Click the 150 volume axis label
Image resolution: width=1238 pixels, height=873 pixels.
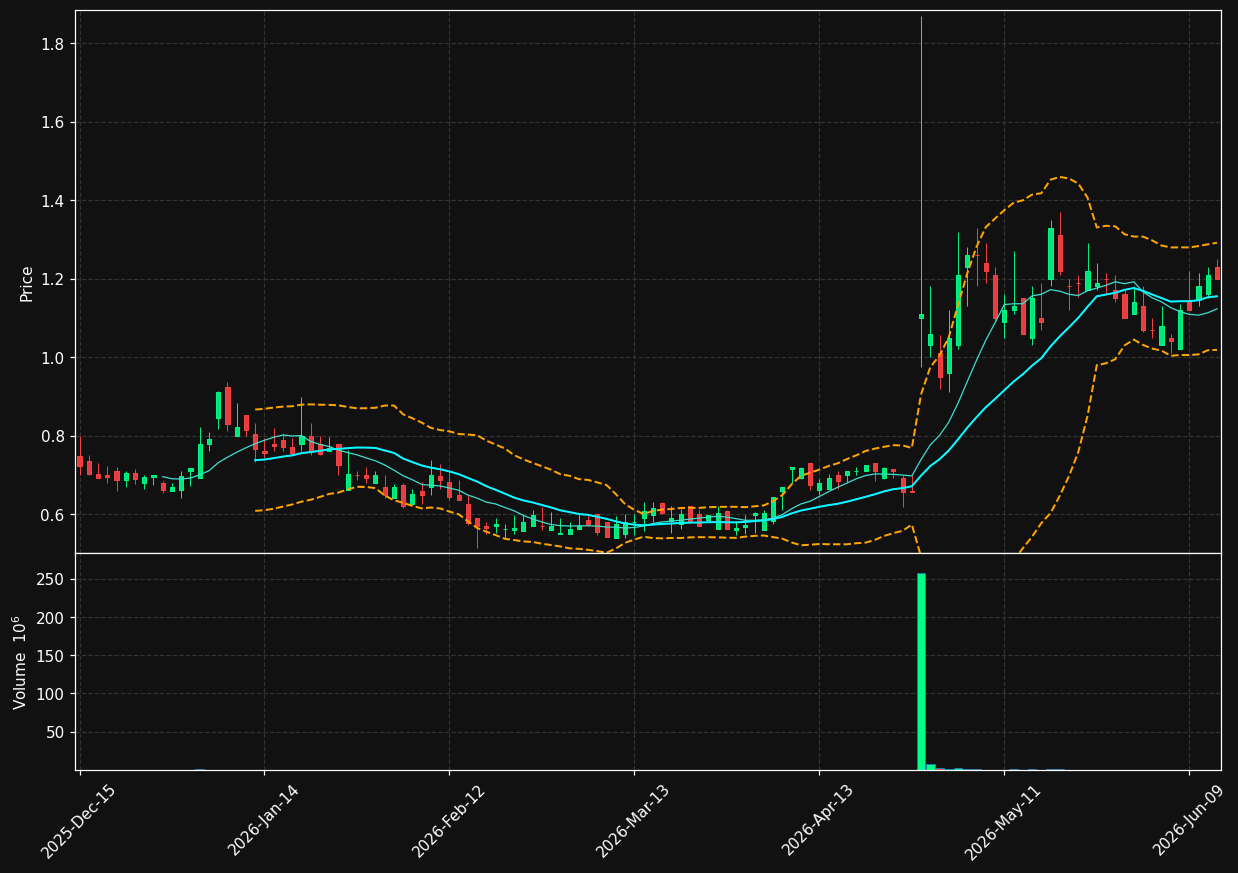coord(51,656)
